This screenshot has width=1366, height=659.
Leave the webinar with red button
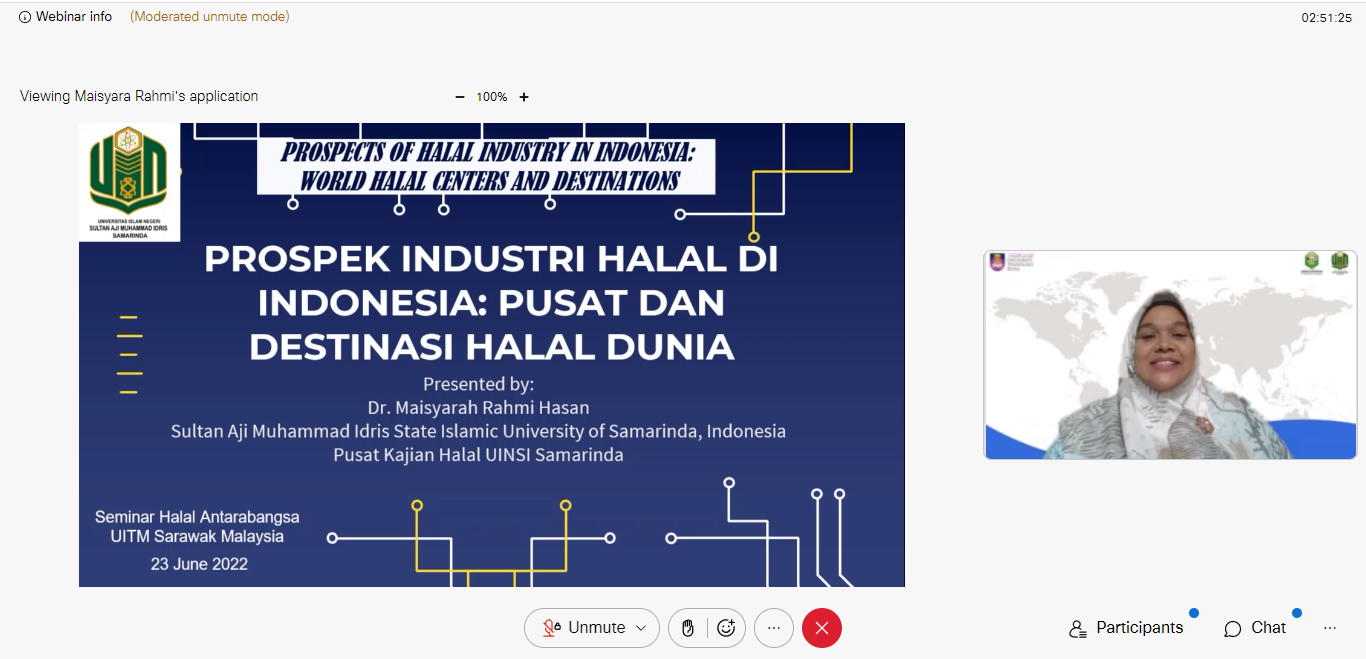822,628
